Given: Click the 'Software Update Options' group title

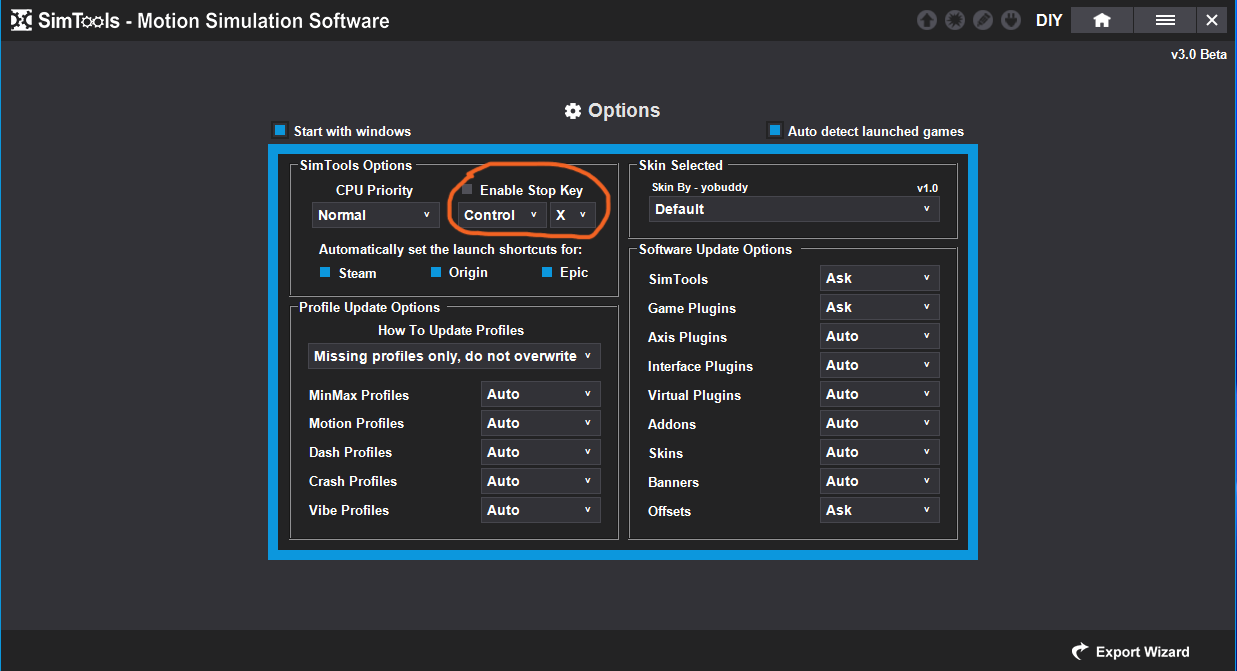Looking at the screenshot, I should [x=715, y=249].
